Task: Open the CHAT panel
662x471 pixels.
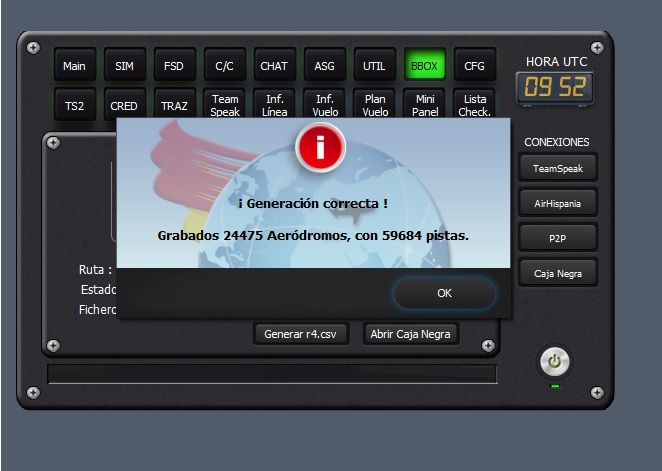Action: tap(274, 66)
